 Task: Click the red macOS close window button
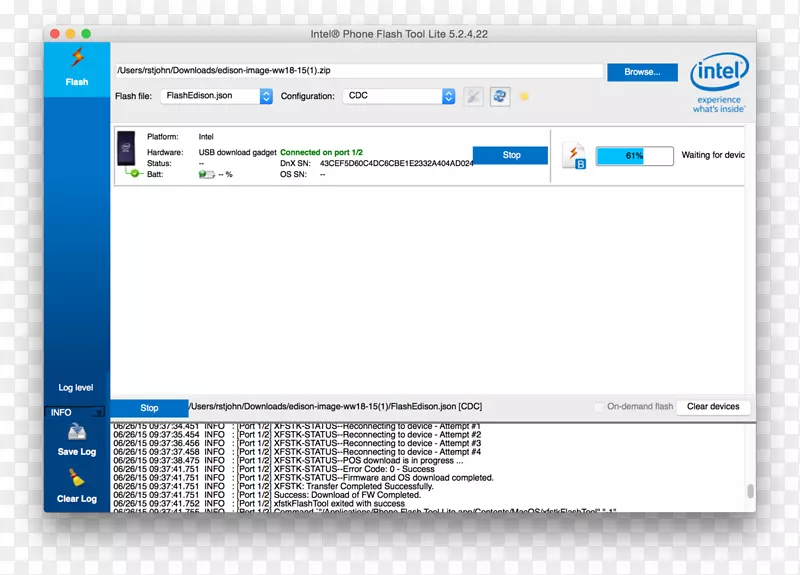(55, 34)
